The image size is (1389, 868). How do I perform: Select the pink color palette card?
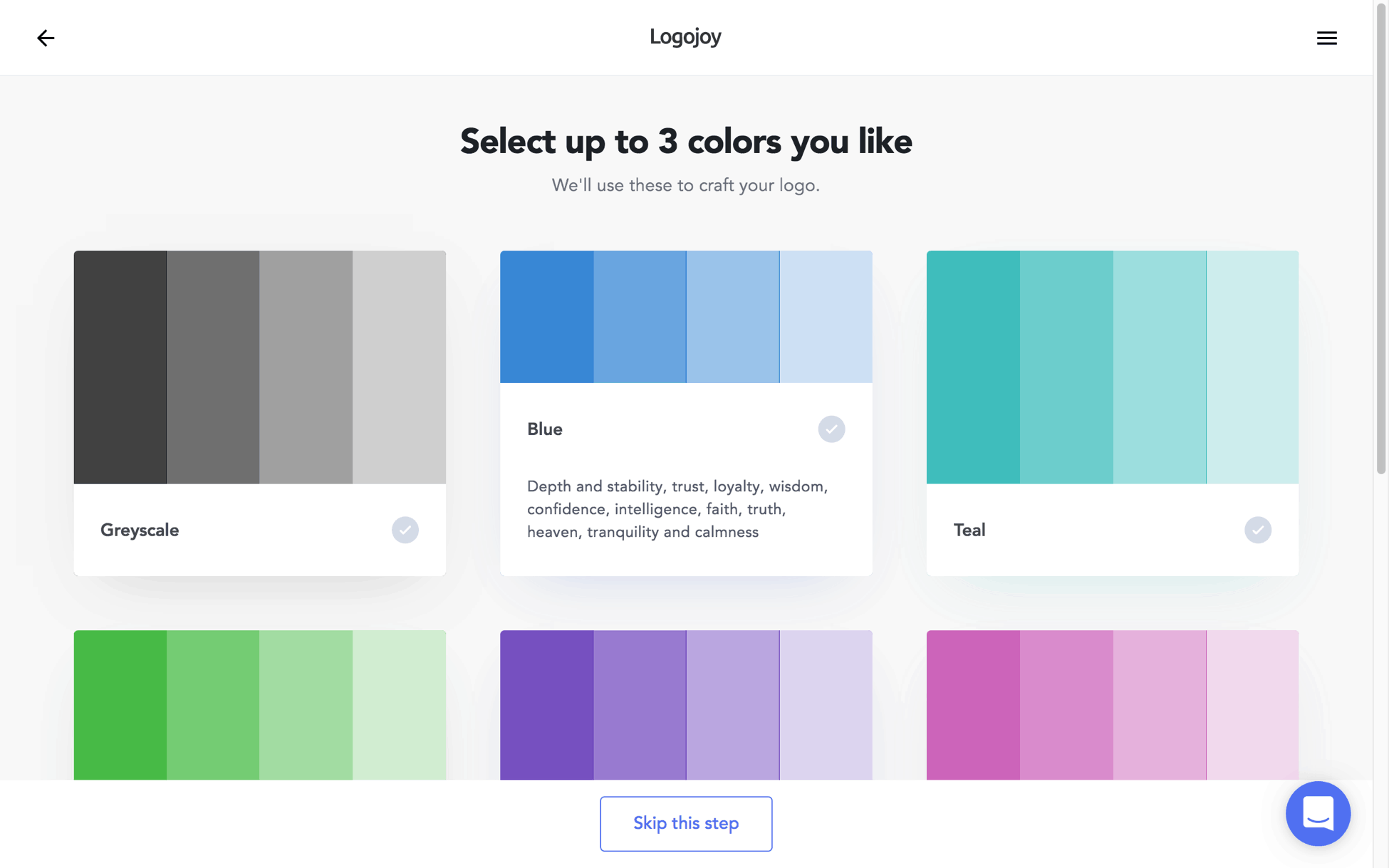[x=1113, y=705]
